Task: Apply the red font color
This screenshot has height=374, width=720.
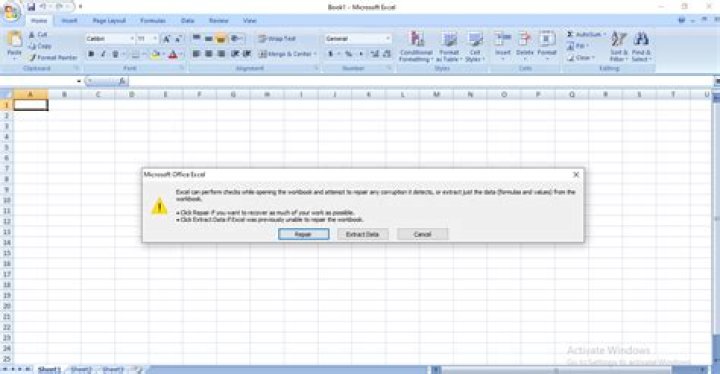Action: click(x=173, y=55)
